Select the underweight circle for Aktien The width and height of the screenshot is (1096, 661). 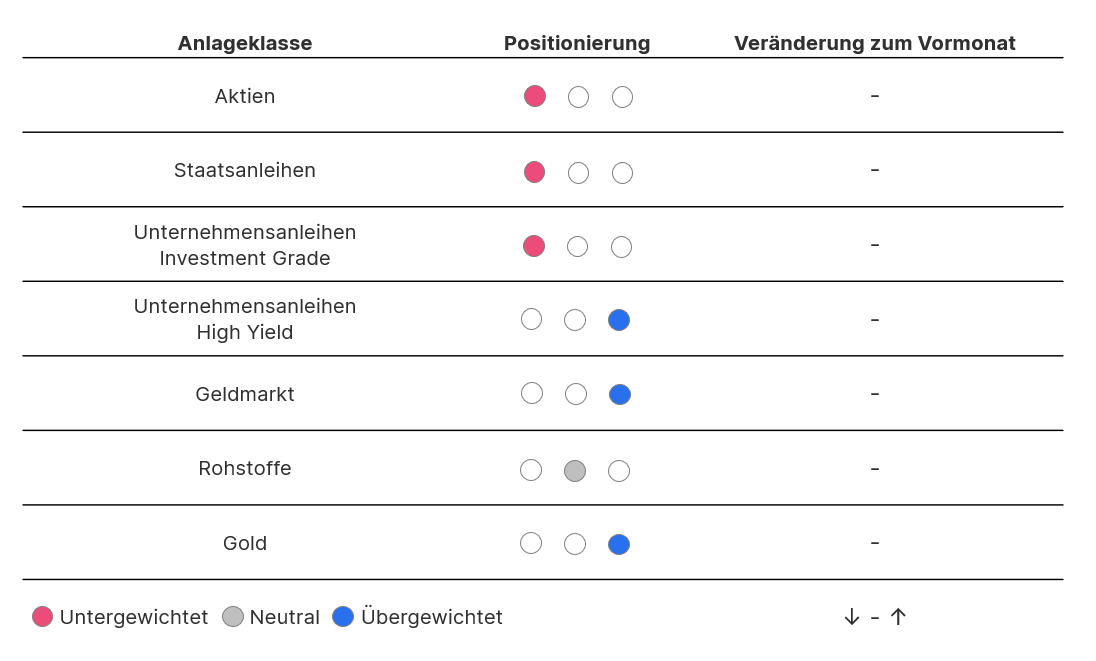pyautogui.click(x=535, y=96)
